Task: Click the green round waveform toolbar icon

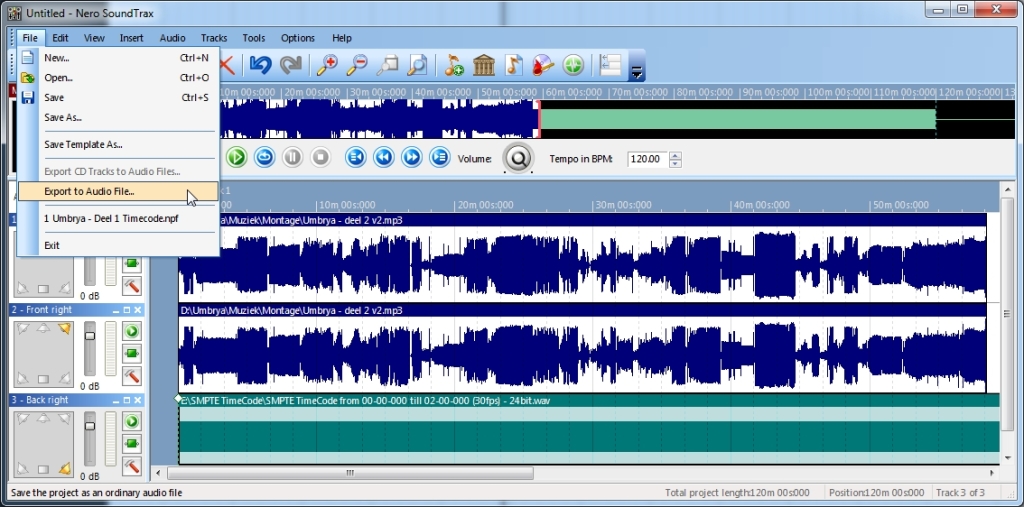Action: (573, 65)
